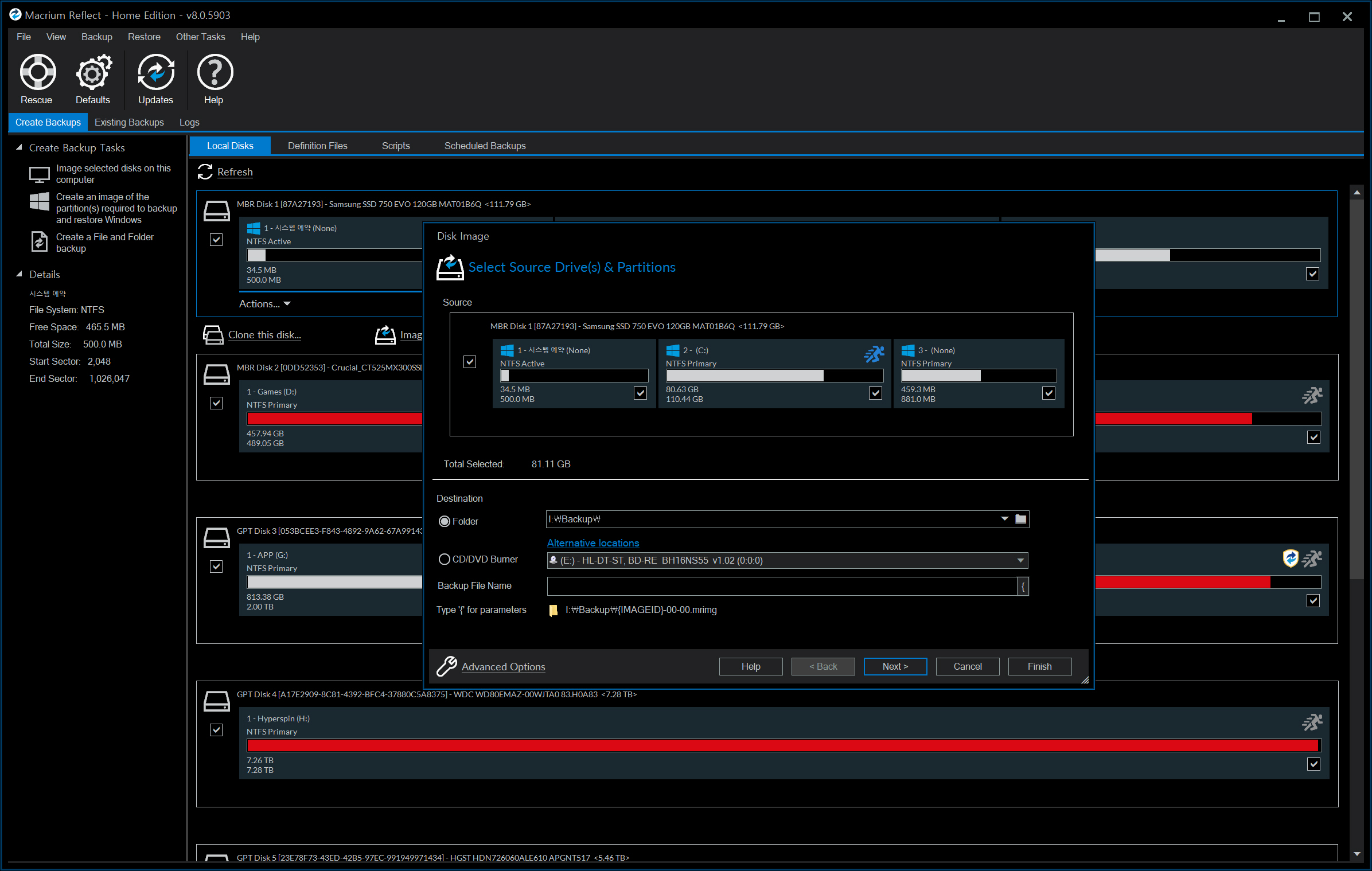Viewport: 1372px width, 871px height.
Task: Click the parameter brace button beside Backup File Name
Action: [1023, 586]
